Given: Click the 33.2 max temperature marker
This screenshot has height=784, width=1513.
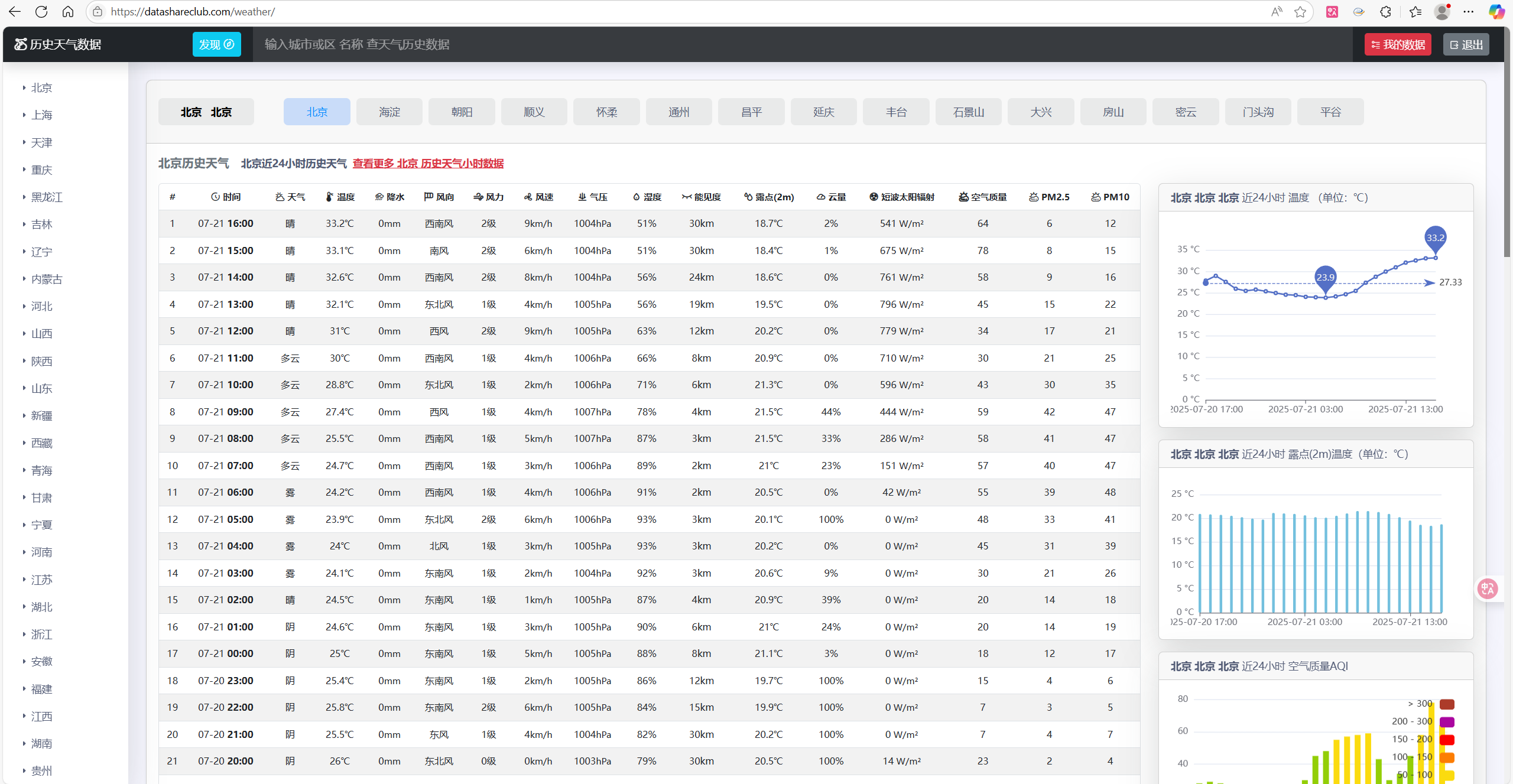Looking at the screenshot, I should tap(1436, 239).
